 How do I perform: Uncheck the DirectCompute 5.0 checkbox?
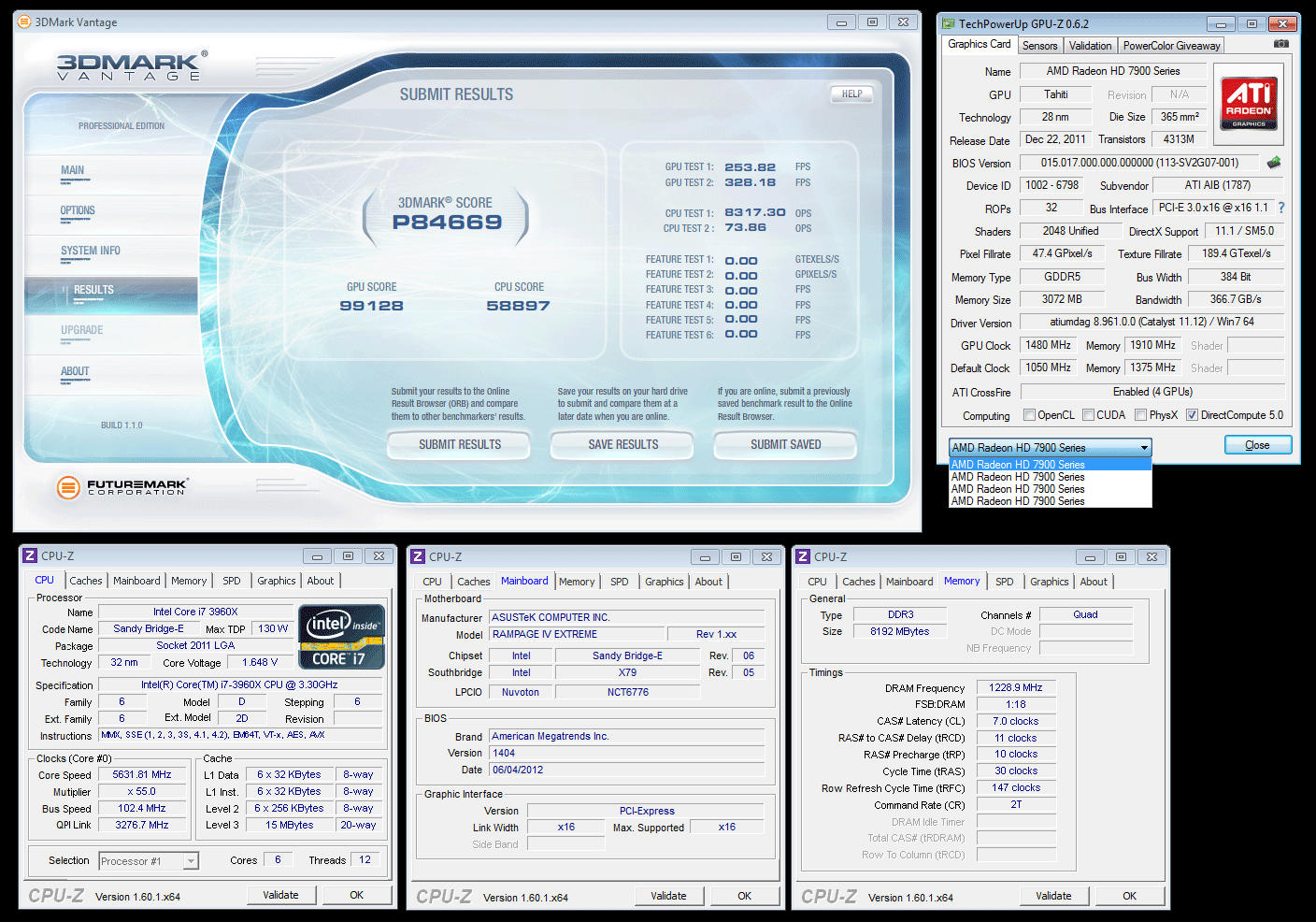coord(1192,415)
